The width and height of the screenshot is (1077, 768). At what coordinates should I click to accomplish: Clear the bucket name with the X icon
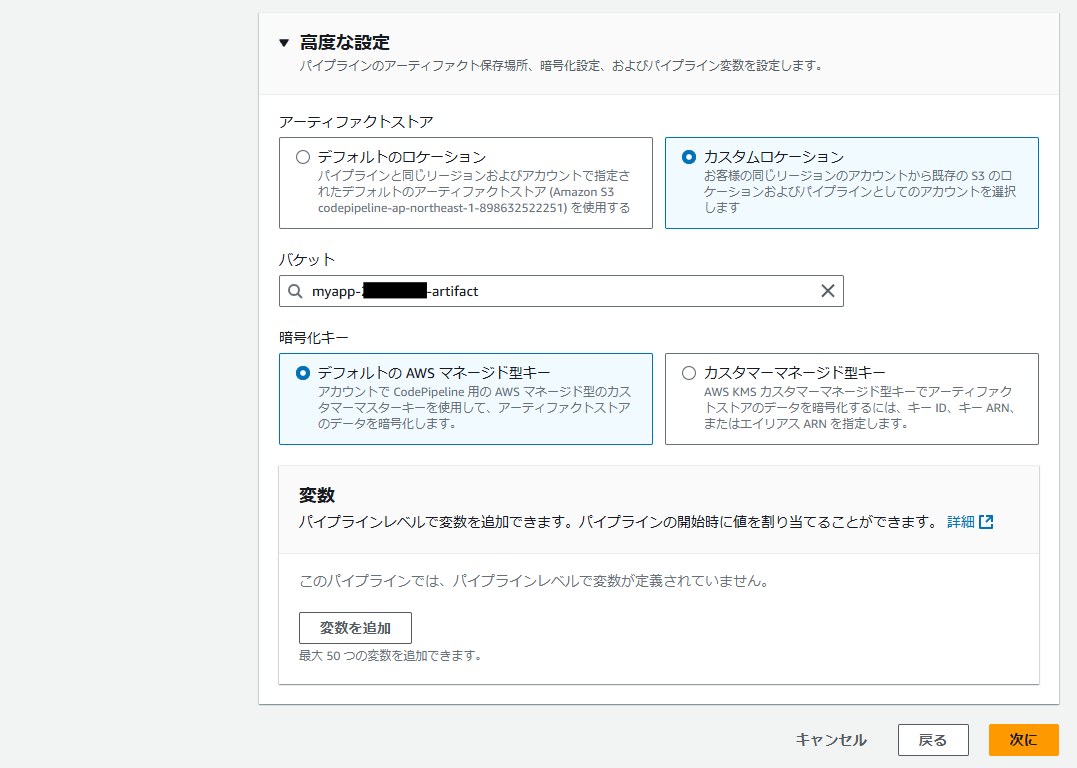828,291
